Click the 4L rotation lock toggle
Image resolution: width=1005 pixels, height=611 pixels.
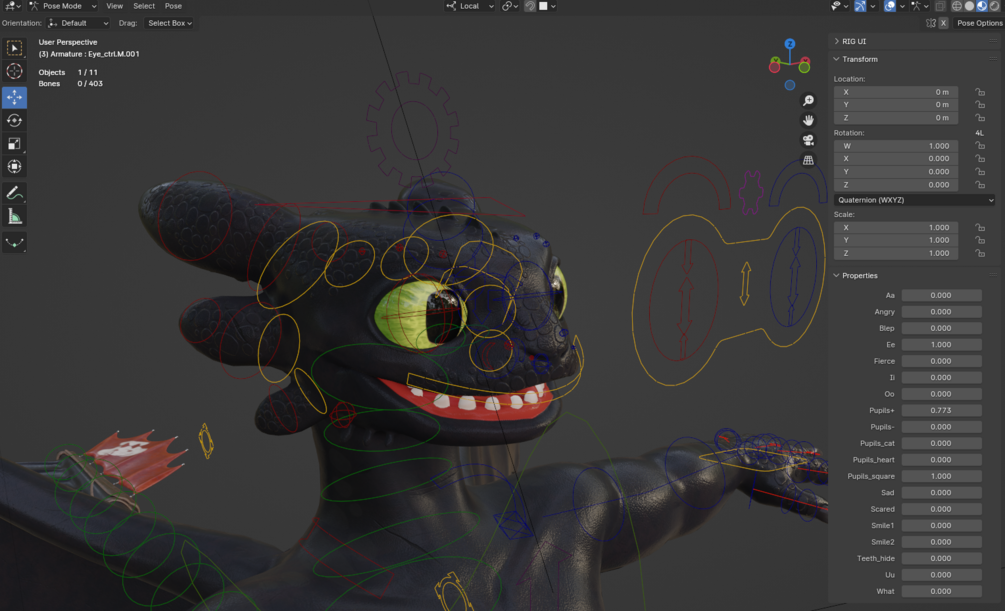click(x=979, y=133)
